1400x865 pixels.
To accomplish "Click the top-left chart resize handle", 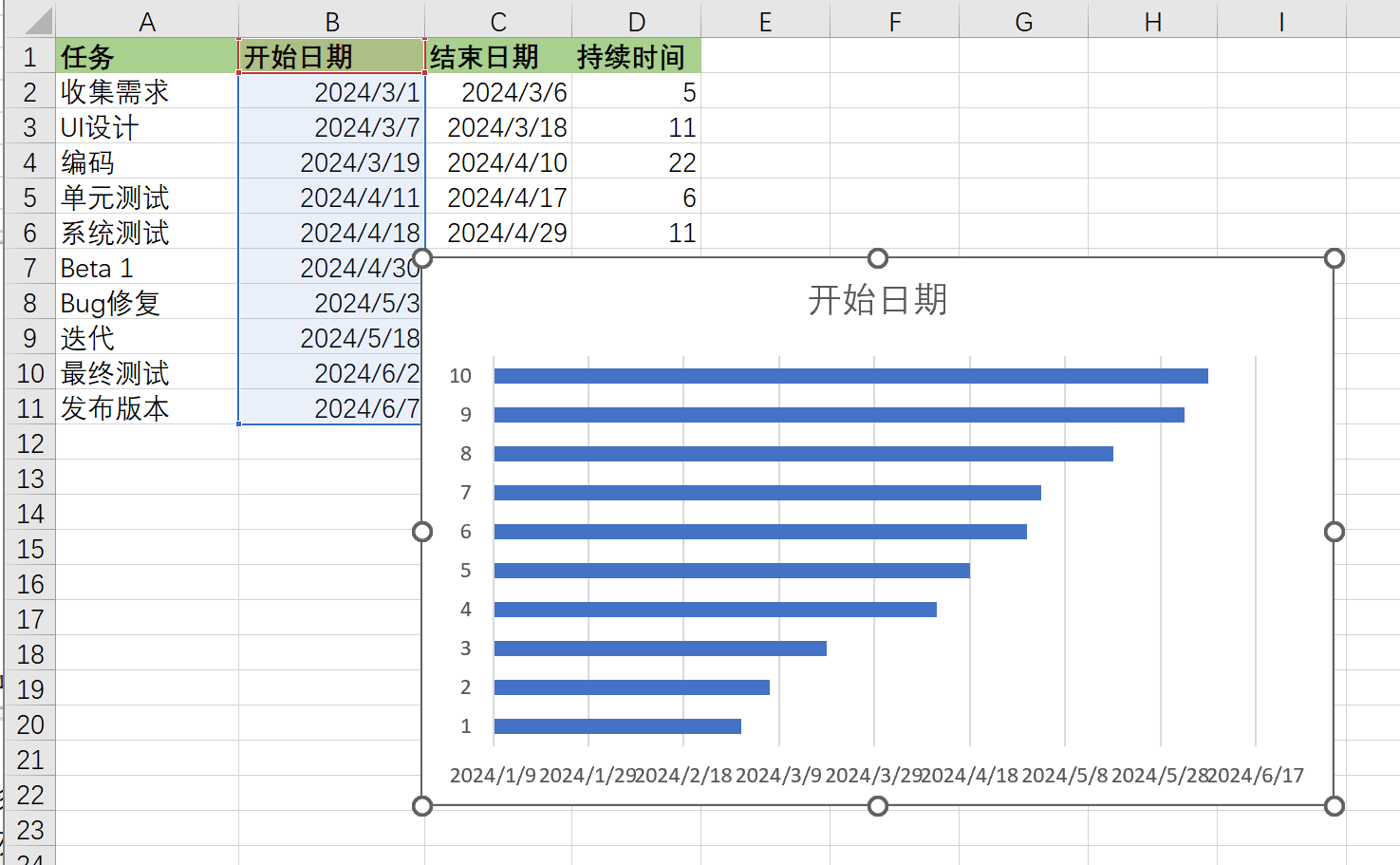I will 422,258.
